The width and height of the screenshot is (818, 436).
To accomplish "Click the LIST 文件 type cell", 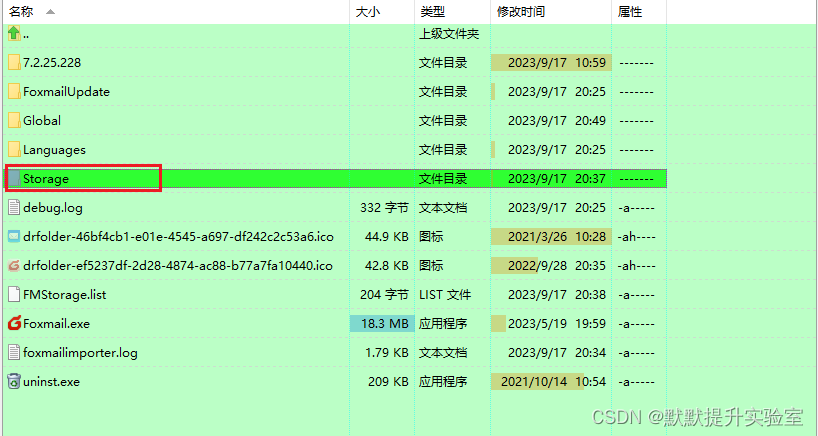I will [x=445, y=295].
